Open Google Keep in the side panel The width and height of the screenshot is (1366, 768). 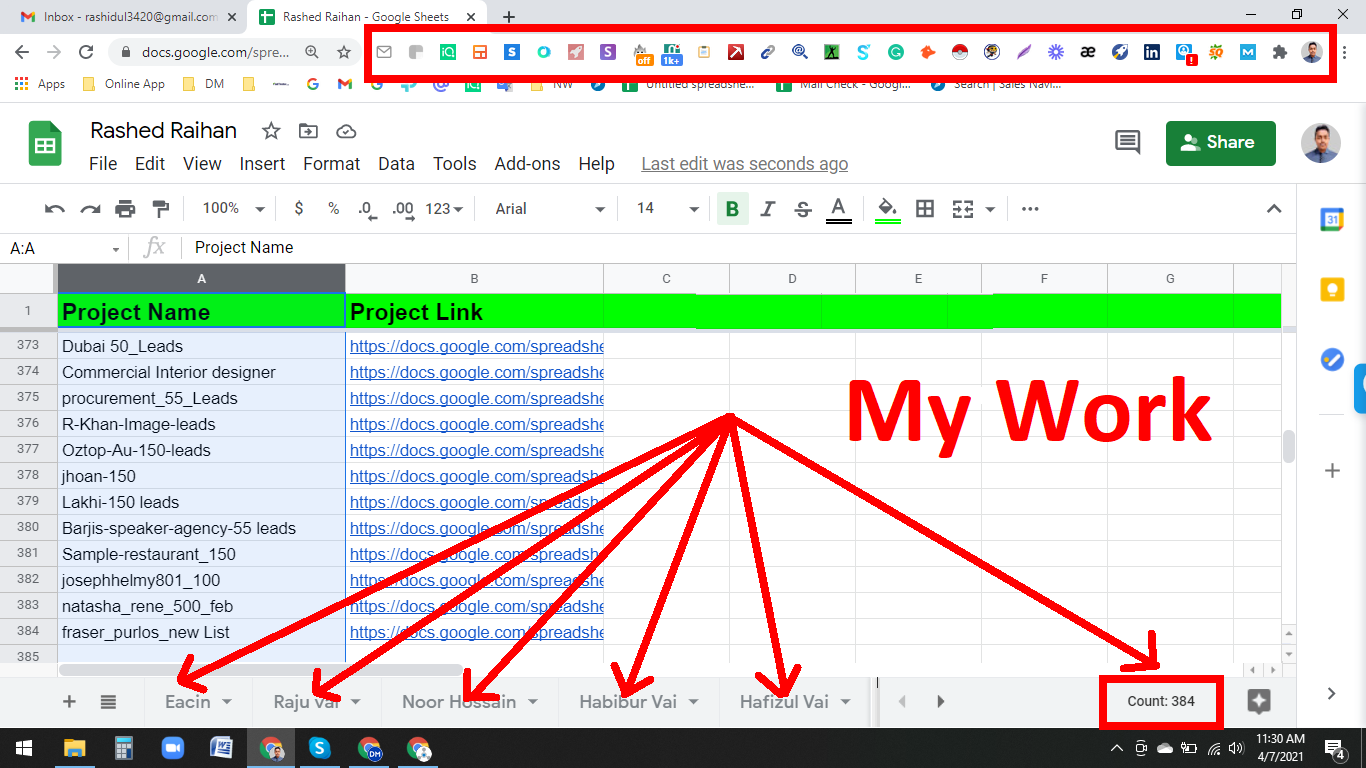[1332, 289]
